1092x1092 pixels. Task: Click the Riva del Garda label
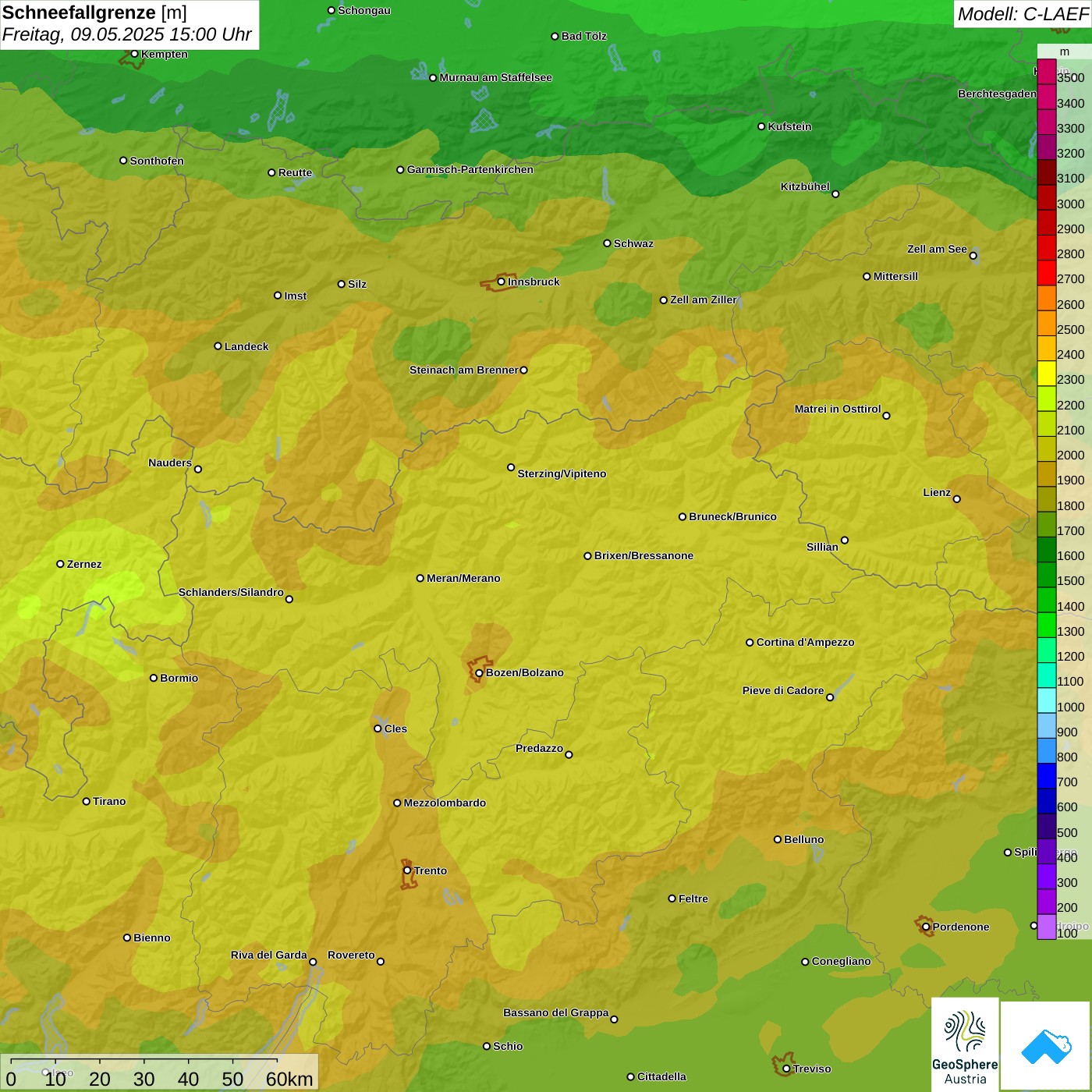click(269, 955)
